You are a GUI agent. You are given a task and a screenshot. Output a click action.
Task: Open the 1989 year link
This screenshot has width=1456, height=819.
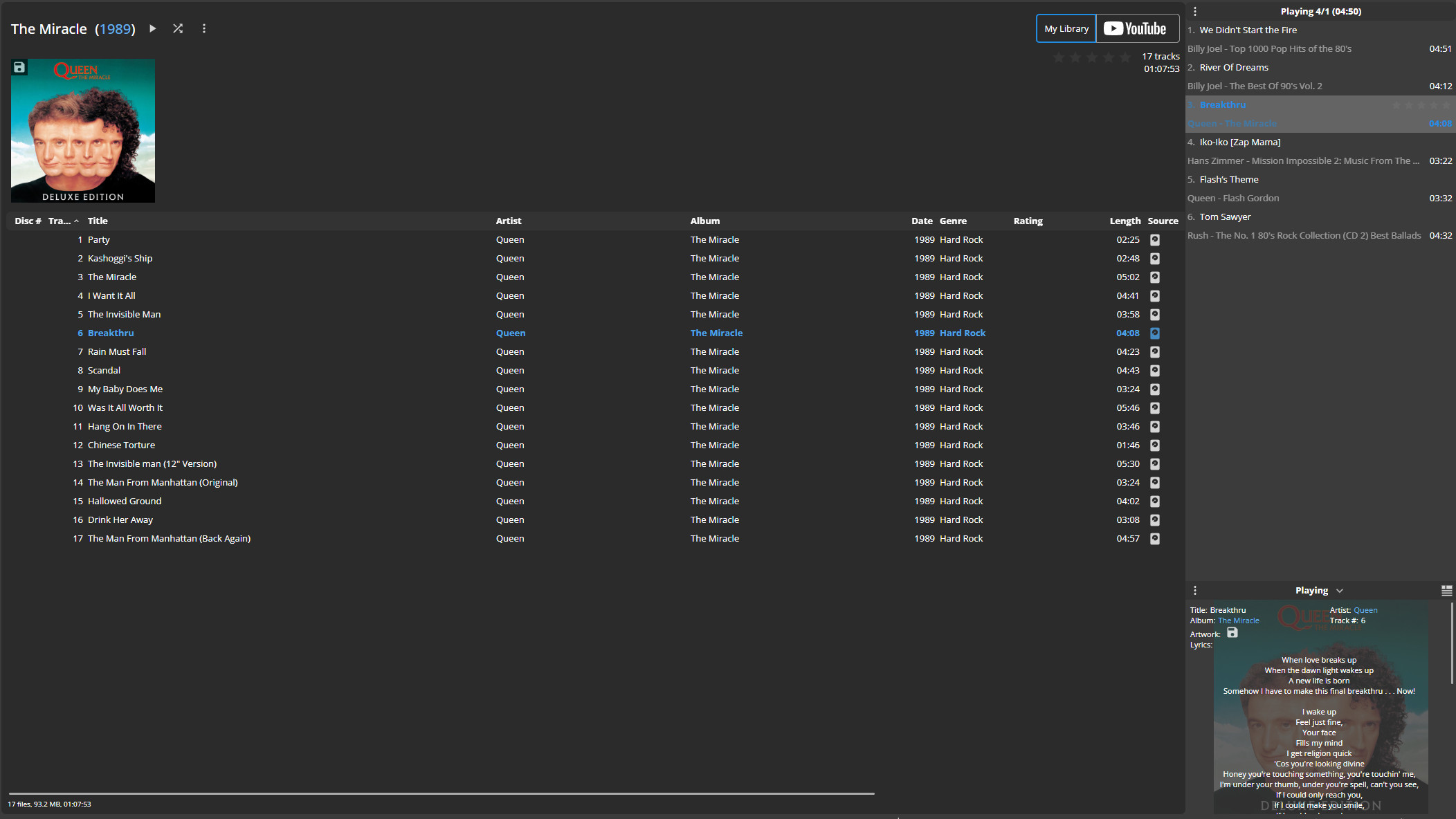tap(116, 29)
